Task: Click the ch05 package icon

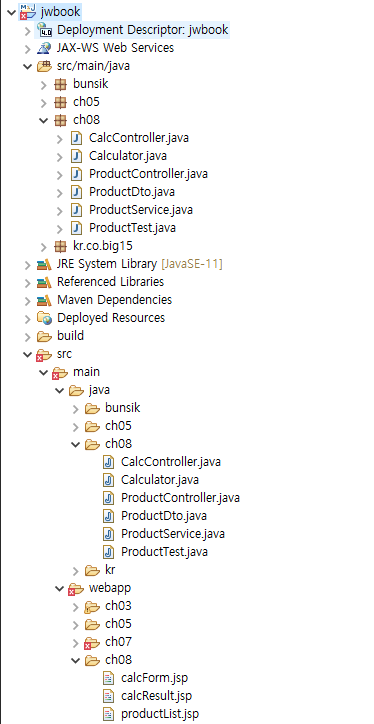Action: coord(60,102)
